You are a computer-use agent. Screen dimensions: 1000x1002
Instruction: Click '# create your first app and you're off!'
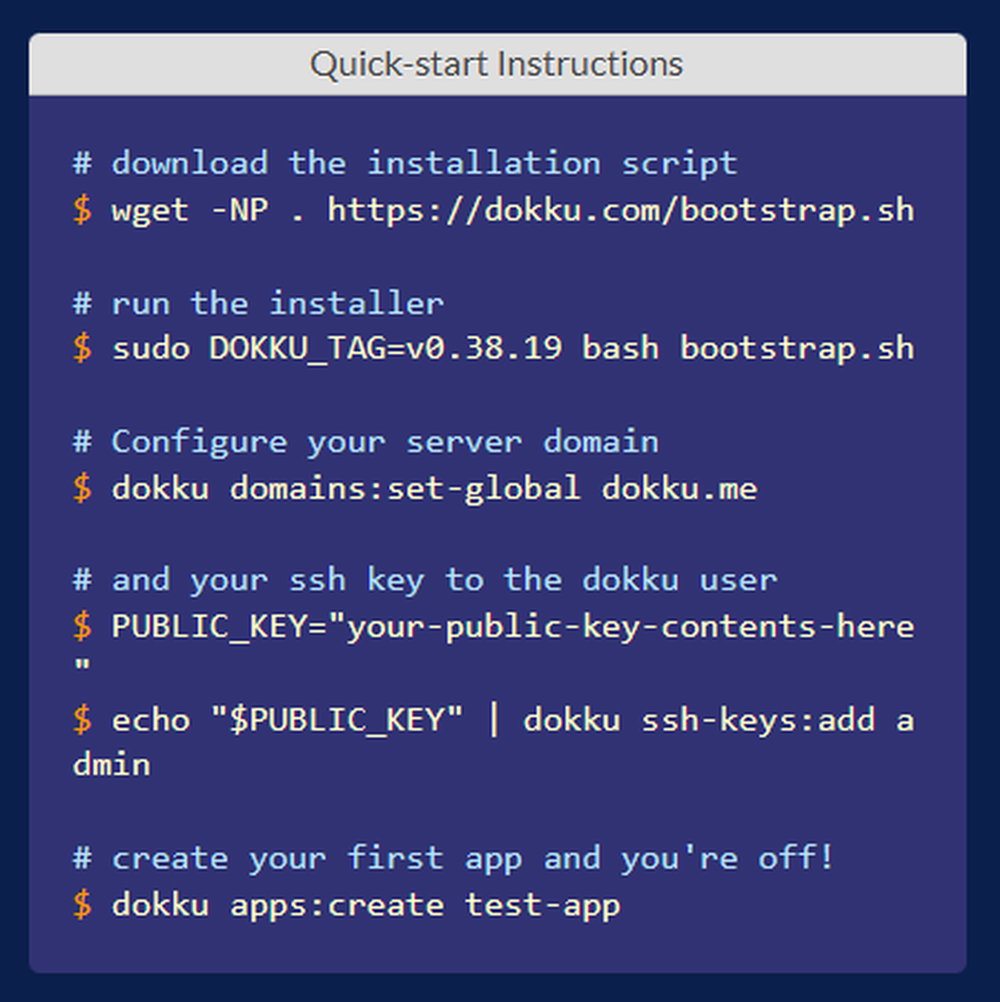coord(454,858)
